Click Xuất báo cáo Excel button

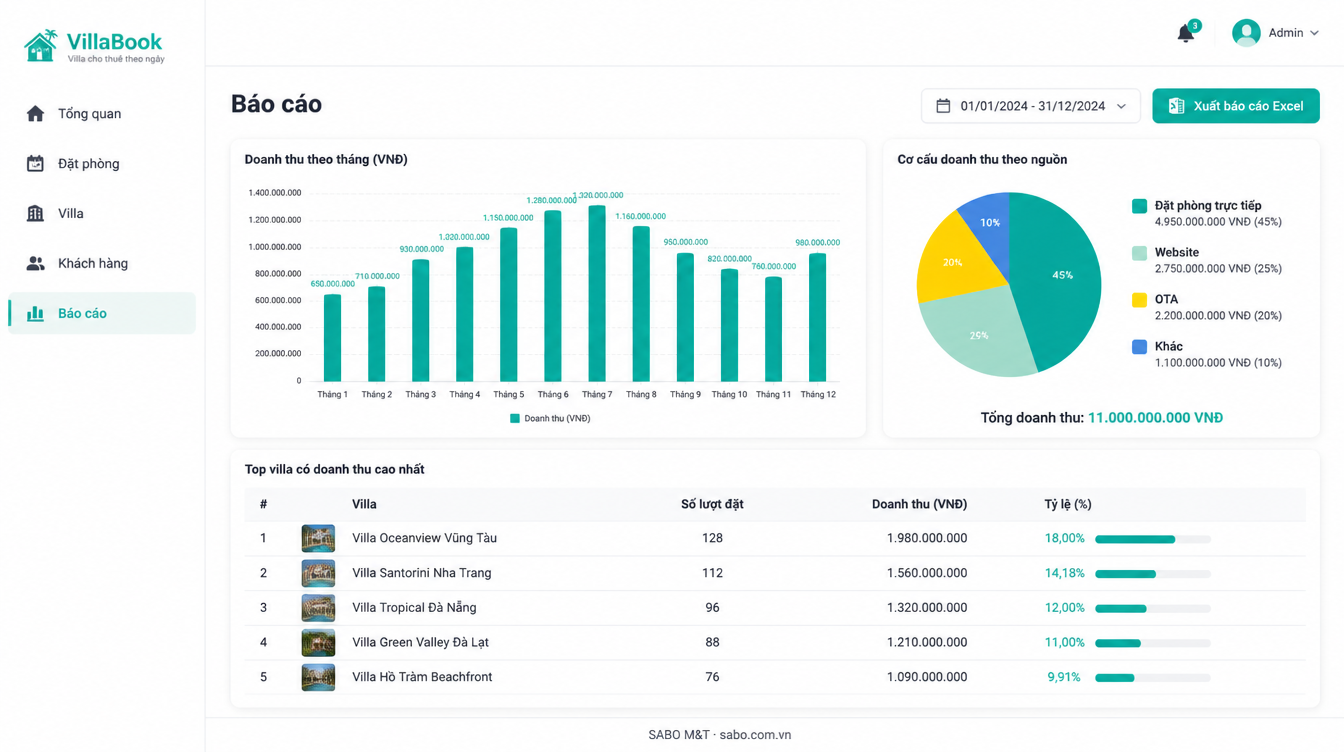pos(1236,106)
